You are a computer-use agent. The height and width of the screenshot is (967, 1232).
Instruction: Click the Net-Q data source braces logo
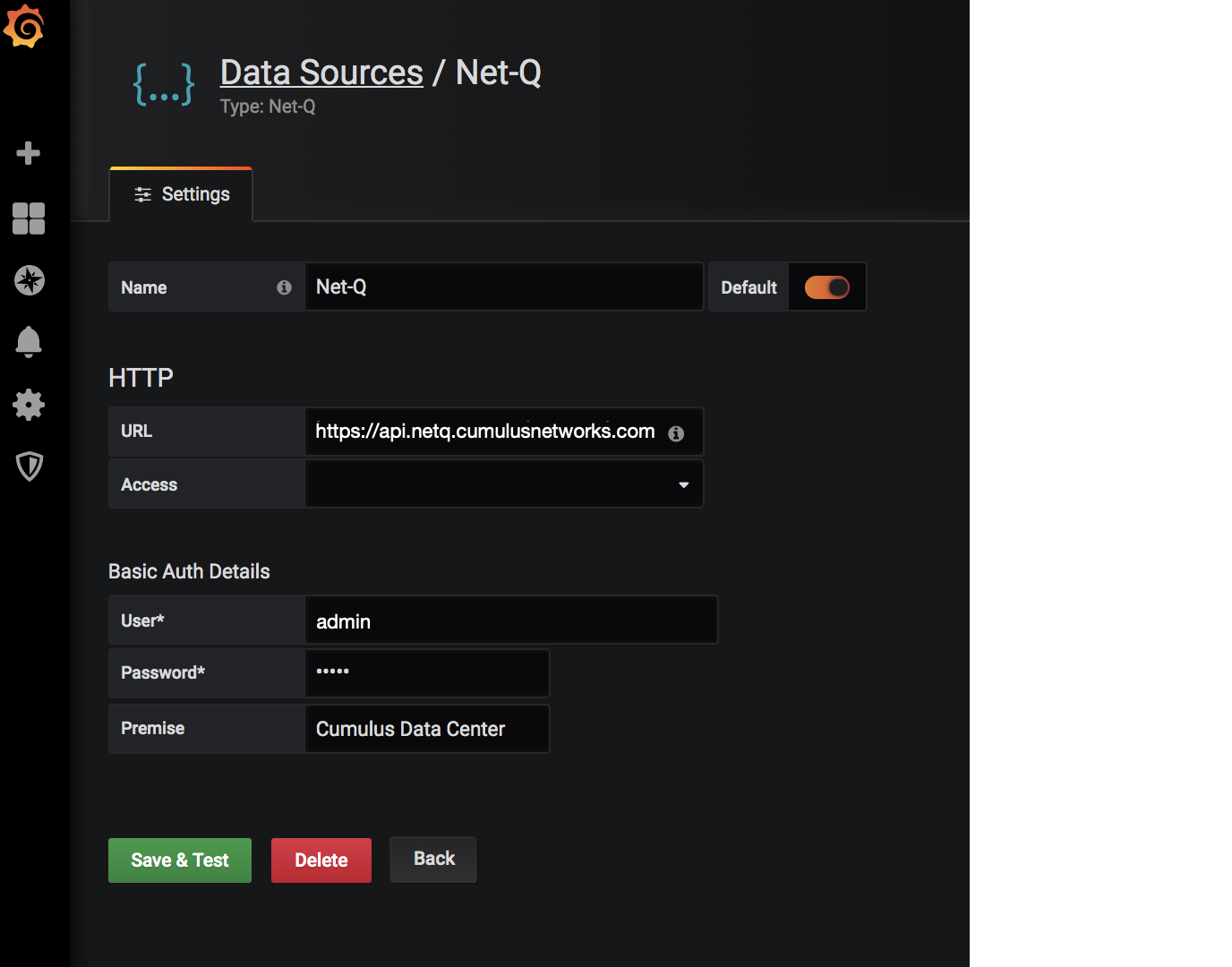pos(164,85)
